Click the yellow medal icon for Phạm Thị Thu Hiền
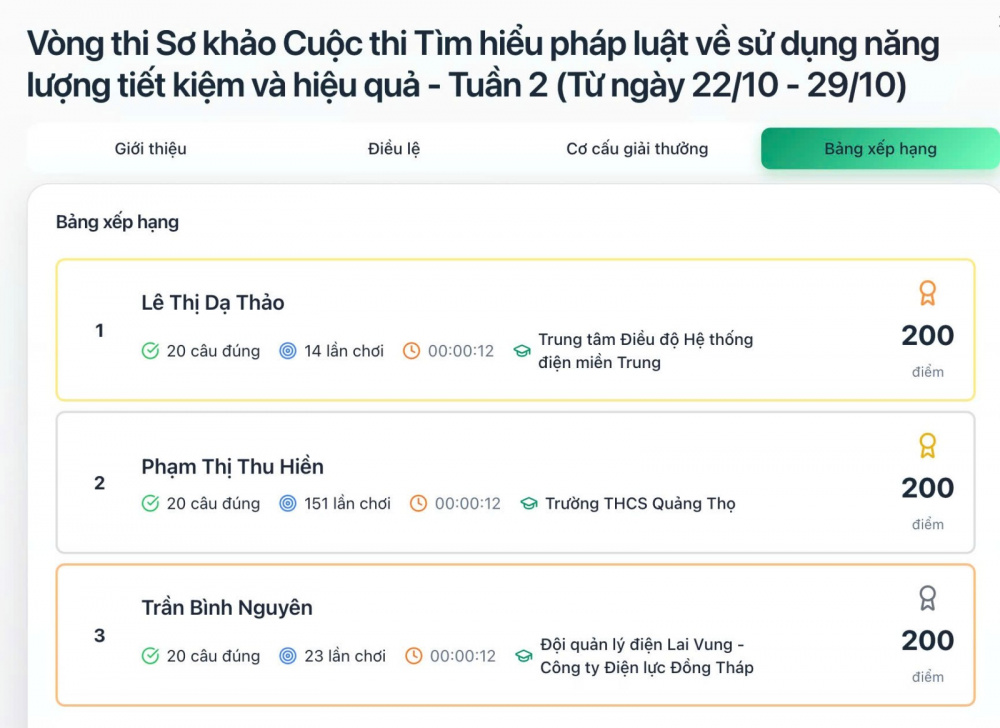This screenshot has width=1000, height=728. (x=928, y=445)
